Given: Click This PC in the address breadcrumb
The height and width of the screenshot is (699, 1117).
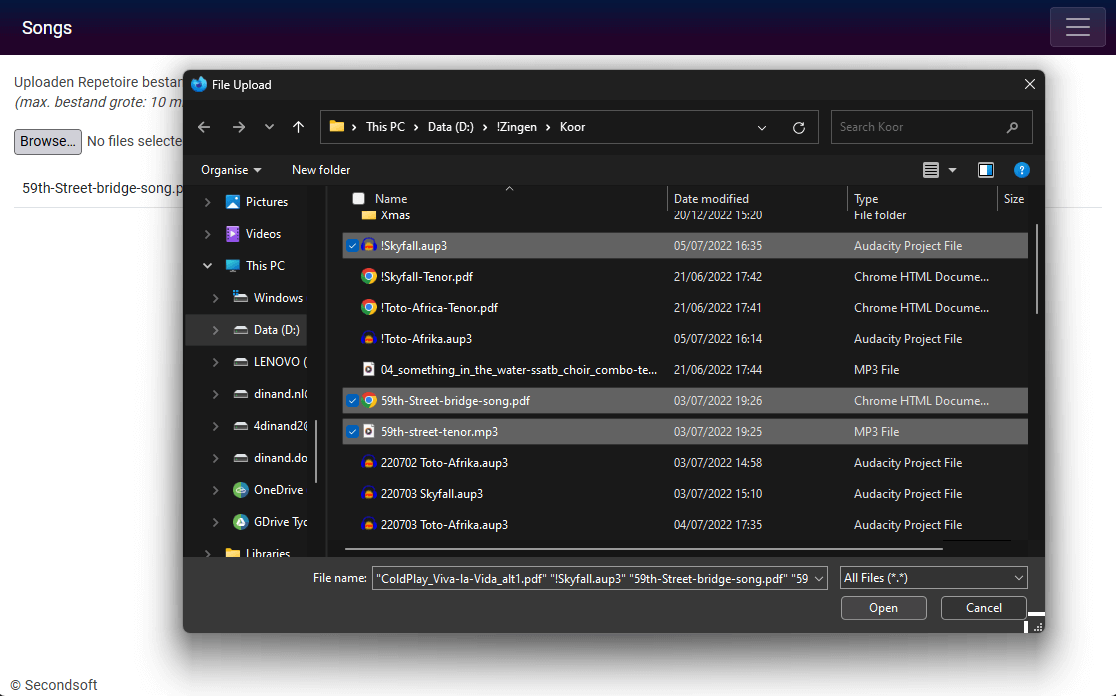Looking at the screenshot, I should [x=385, y=127].
